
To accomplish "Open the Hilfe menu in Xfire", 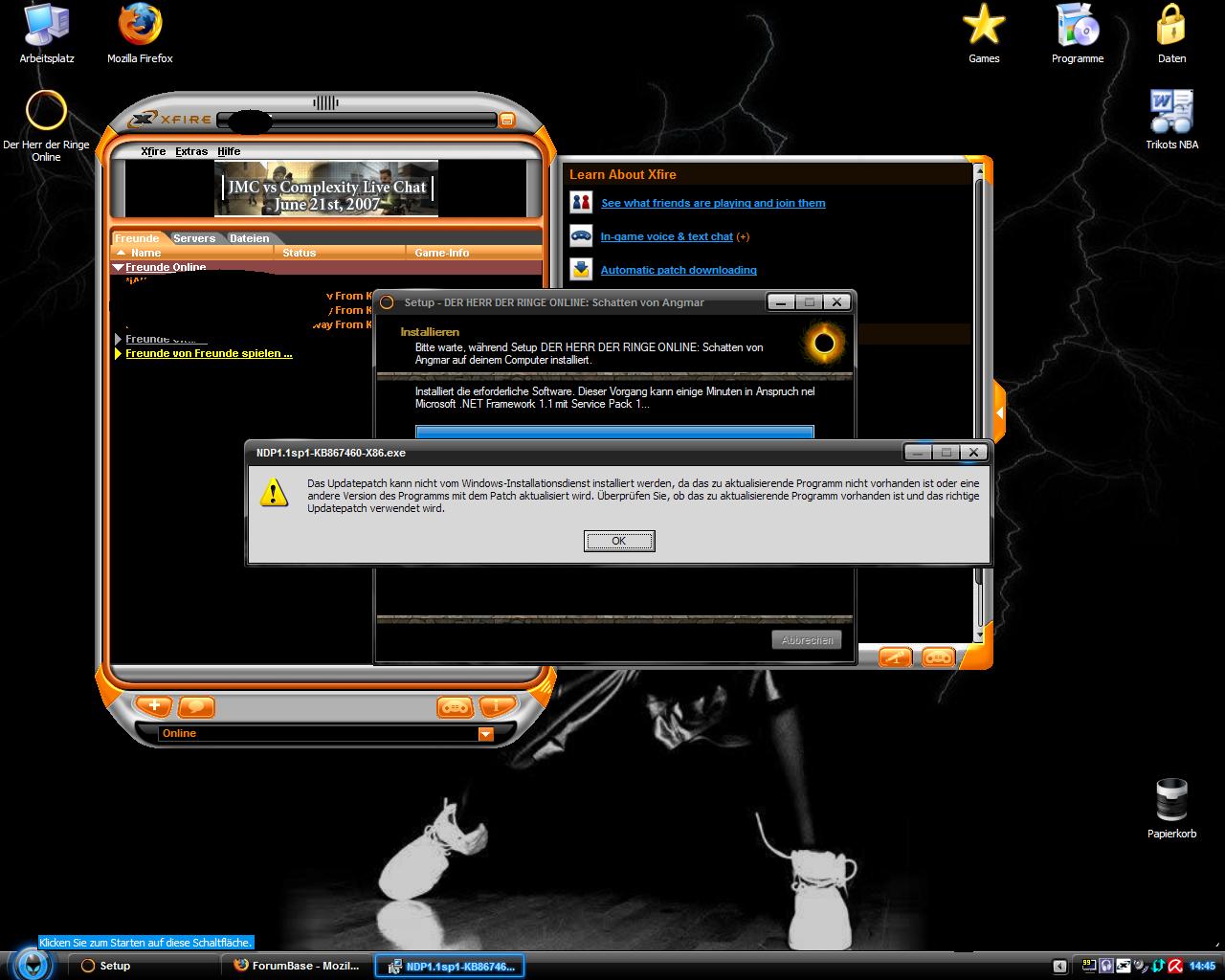I will click(x=229, y=151).
